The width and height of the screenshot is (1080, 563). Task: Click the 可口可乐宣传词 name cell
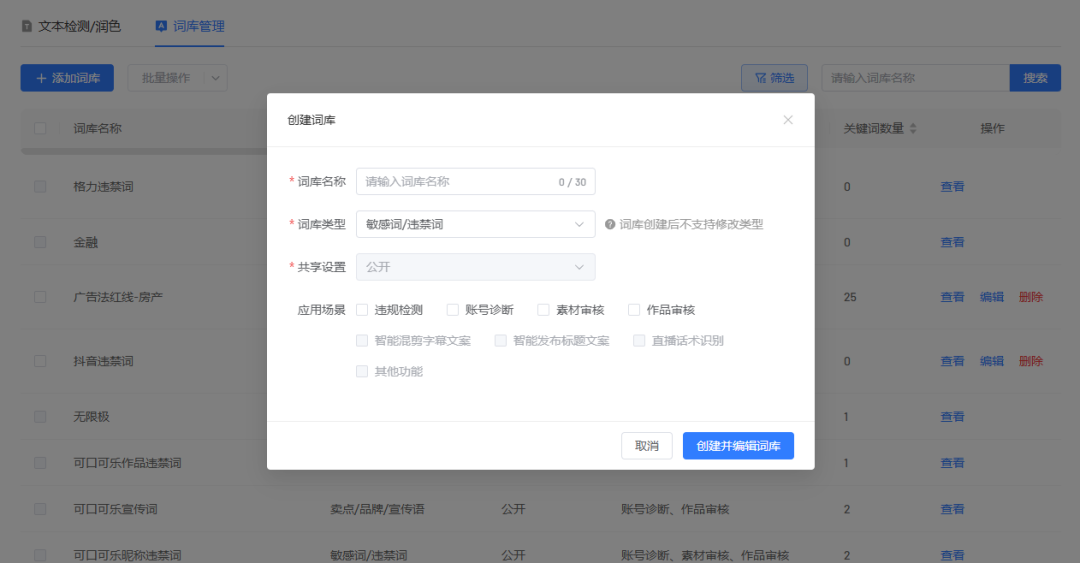click(x=115, y=509)
